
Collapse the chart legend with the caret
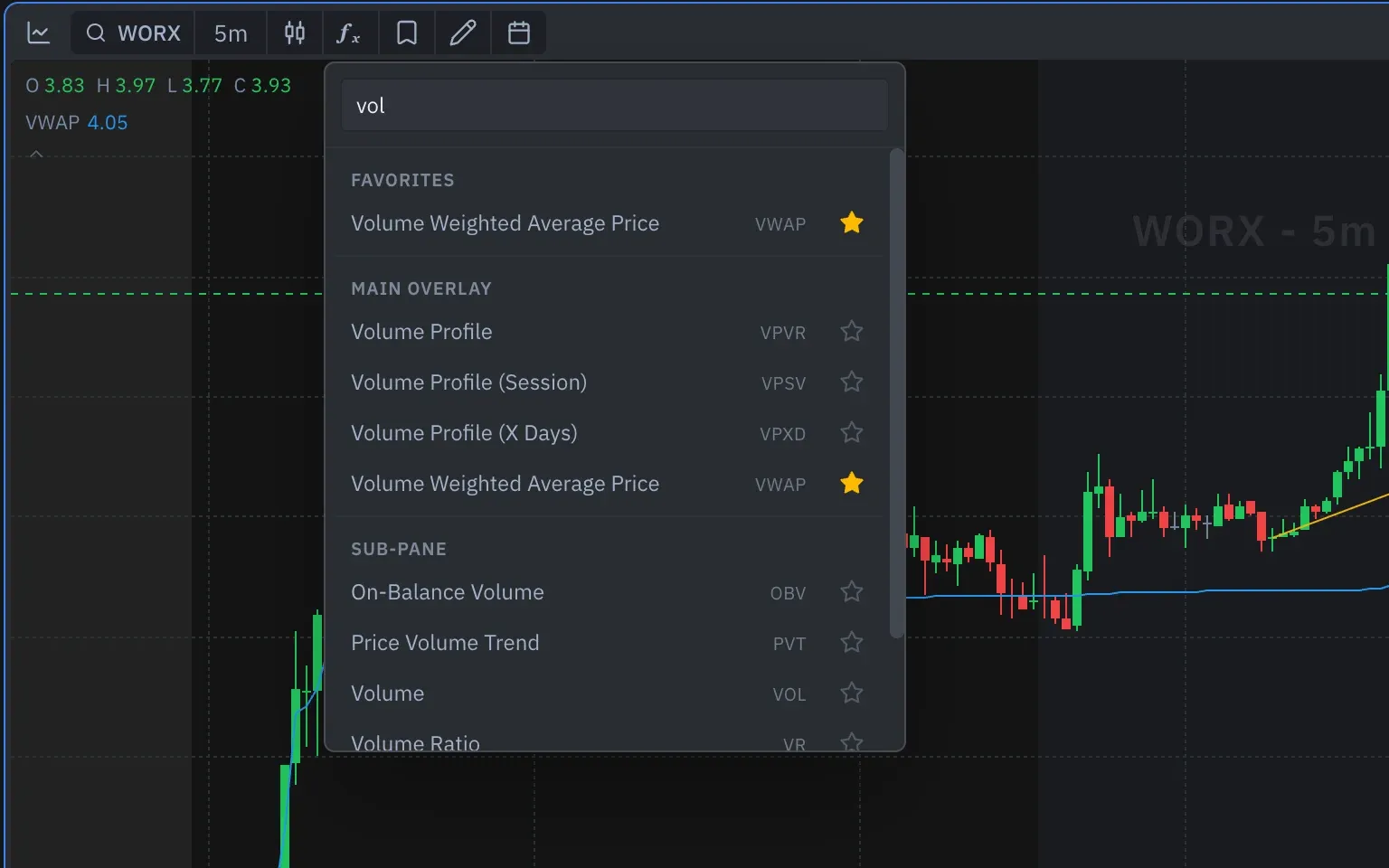(36, 155)
